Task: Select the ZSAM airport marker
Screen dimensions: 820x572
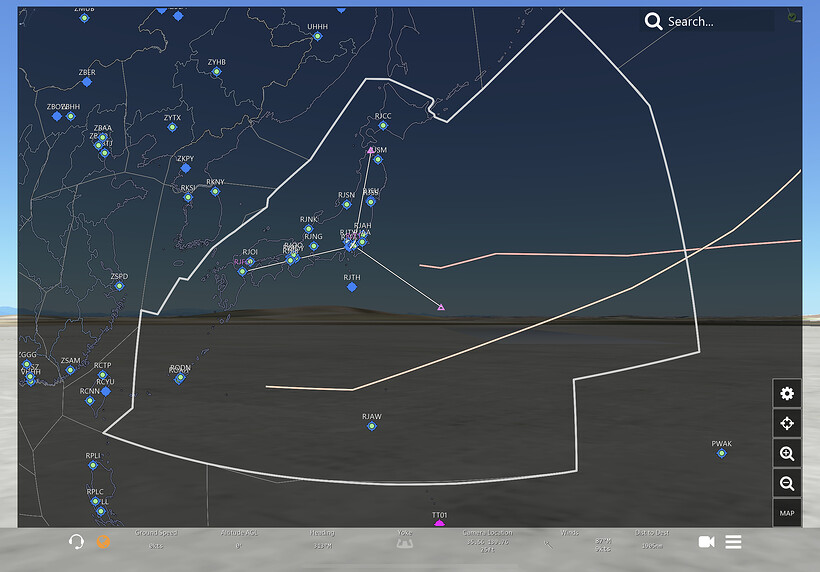Action: tap(70, 370)
